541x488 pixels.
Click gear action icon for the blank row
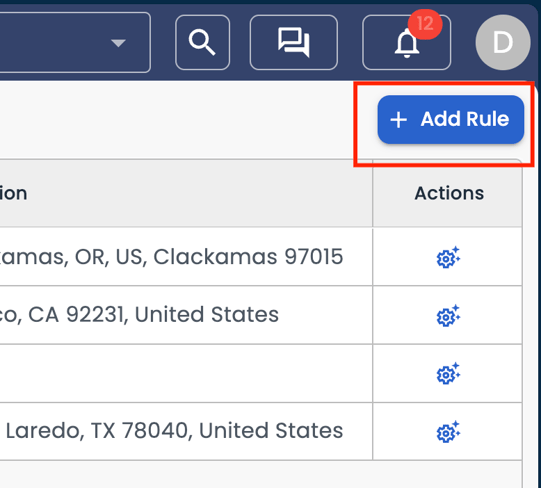pyautogui.click(x=448, y=373)
